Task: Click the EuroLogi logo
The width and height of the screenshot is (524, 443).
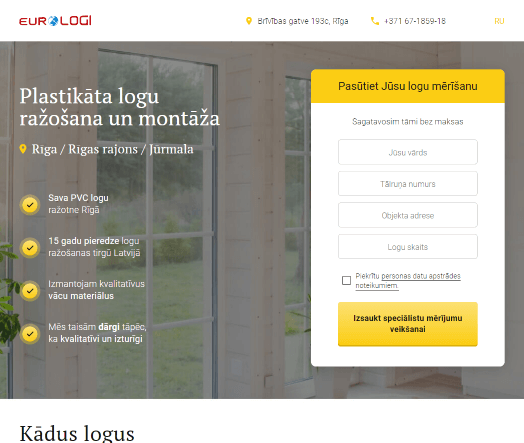Action: click(55, 21)
